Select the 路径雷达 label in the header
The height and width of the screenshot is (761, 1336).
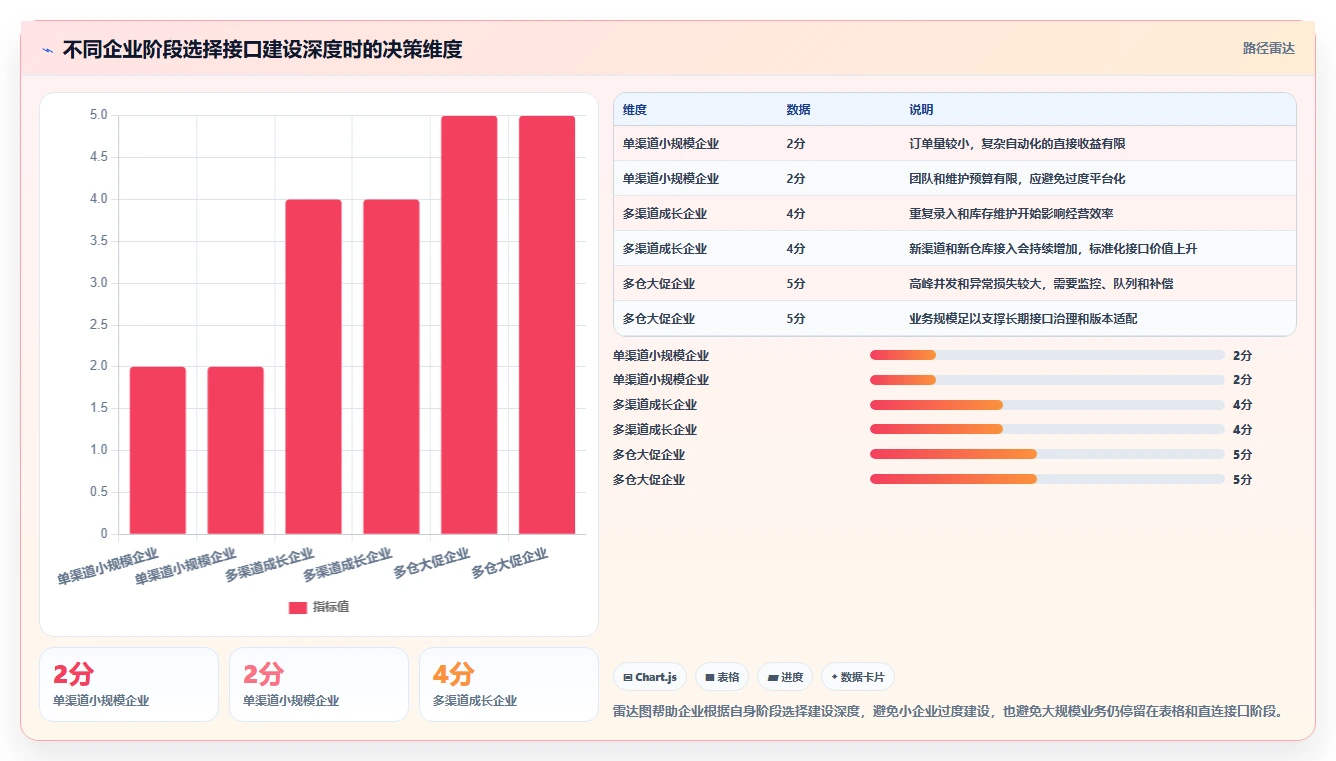pyautogui.click(x=1269, y=48)
